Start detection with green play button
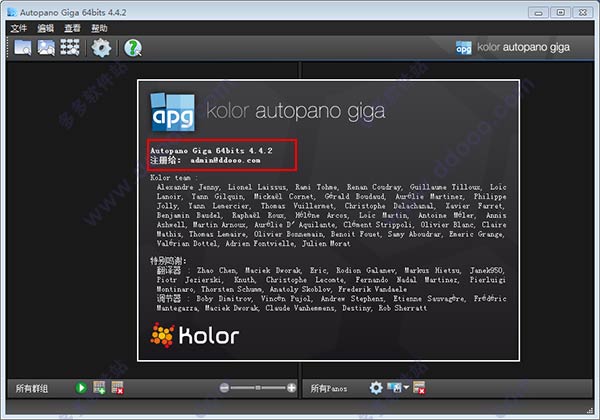The height and width of the screenshot is (420, 600). [x=81, y=388]
